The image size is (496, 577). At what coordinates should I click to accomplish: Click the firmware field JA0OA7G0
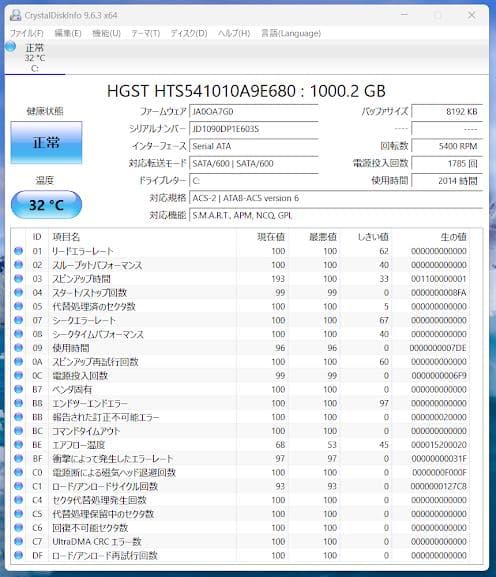tap(254, 111)
